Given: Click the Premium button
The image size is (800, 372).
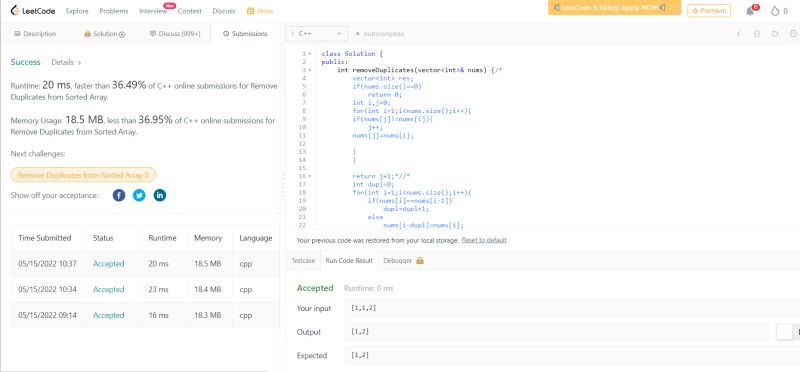Looking at the screenshot, I should pyautogui.click(x=709, y=11).
